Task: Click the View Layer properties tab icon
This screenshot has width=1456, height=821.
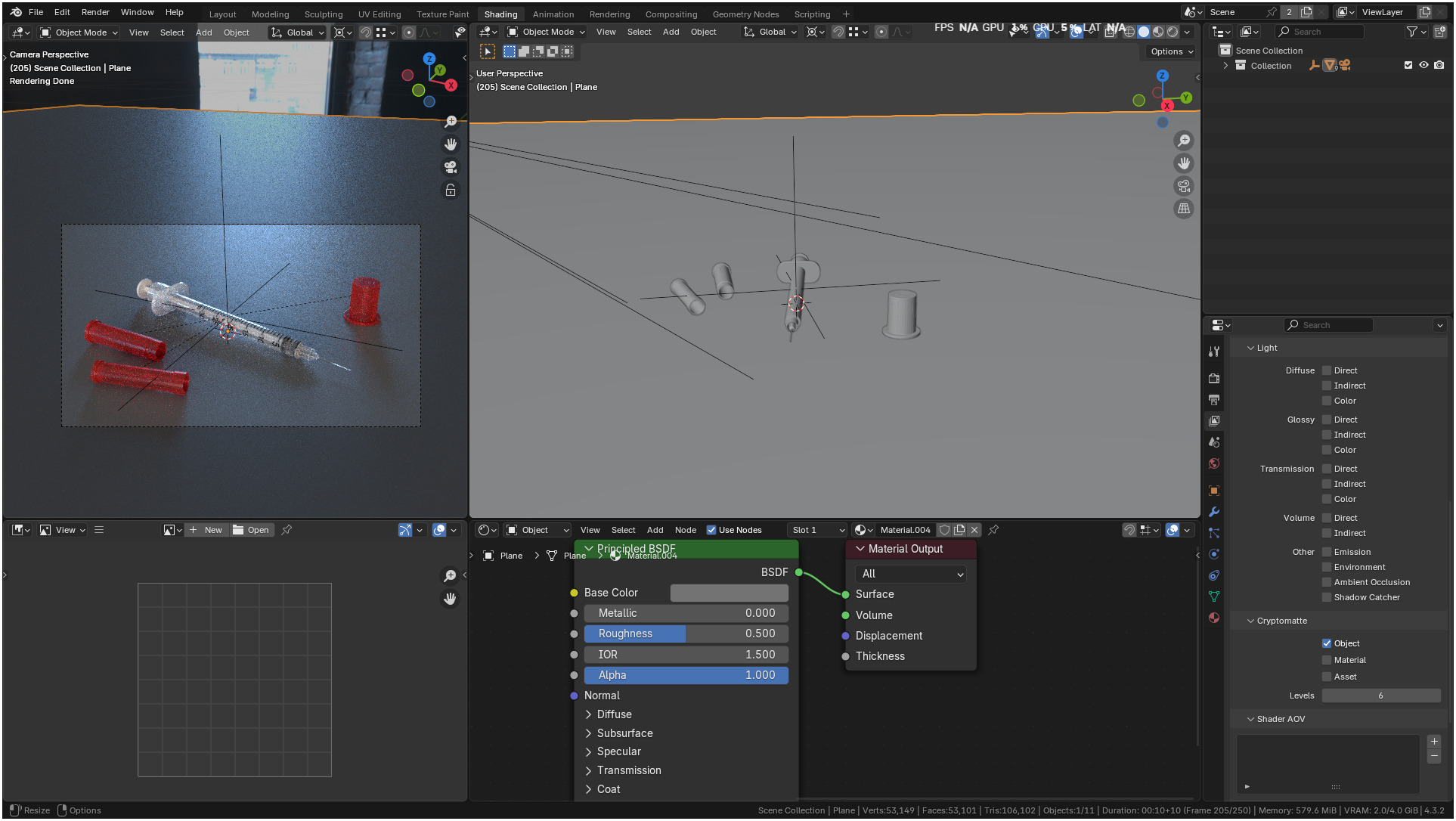Action: click(1214, 421)
